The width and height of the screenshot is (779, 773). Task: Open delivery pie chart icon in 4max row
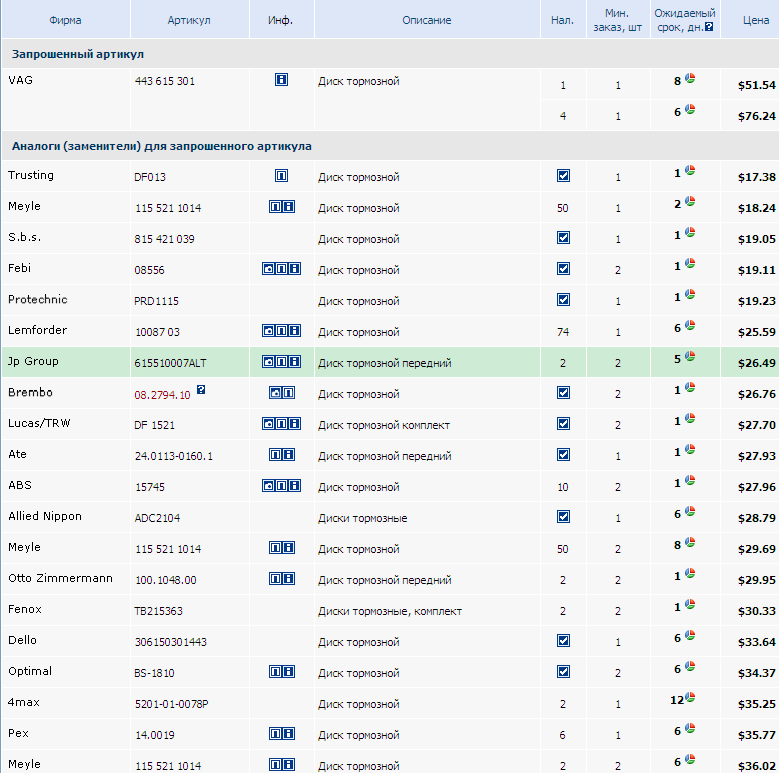coord(690,697)
